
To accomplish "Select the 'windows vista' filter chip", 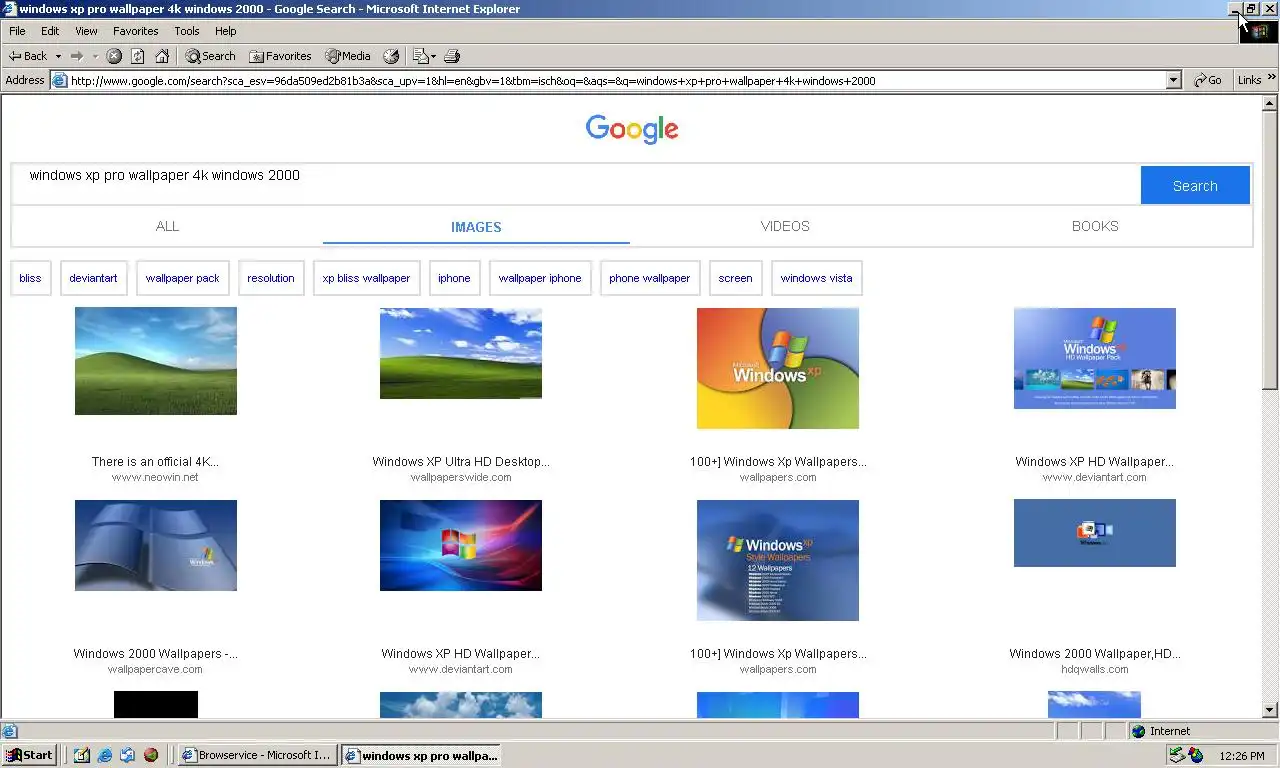I will [x=816, y=278].
